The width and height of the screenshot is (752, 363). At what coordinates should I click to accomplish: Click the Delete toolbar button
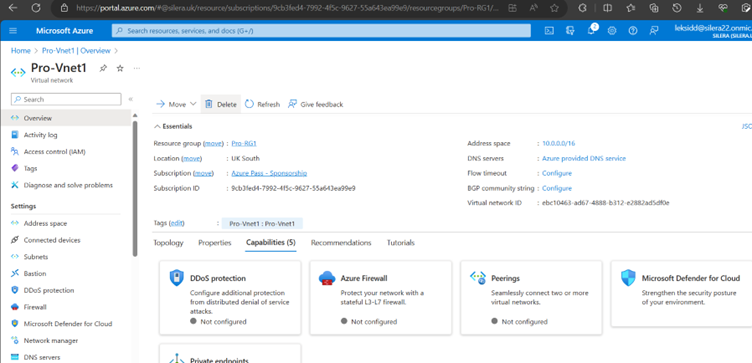click(x=221, y=104)
